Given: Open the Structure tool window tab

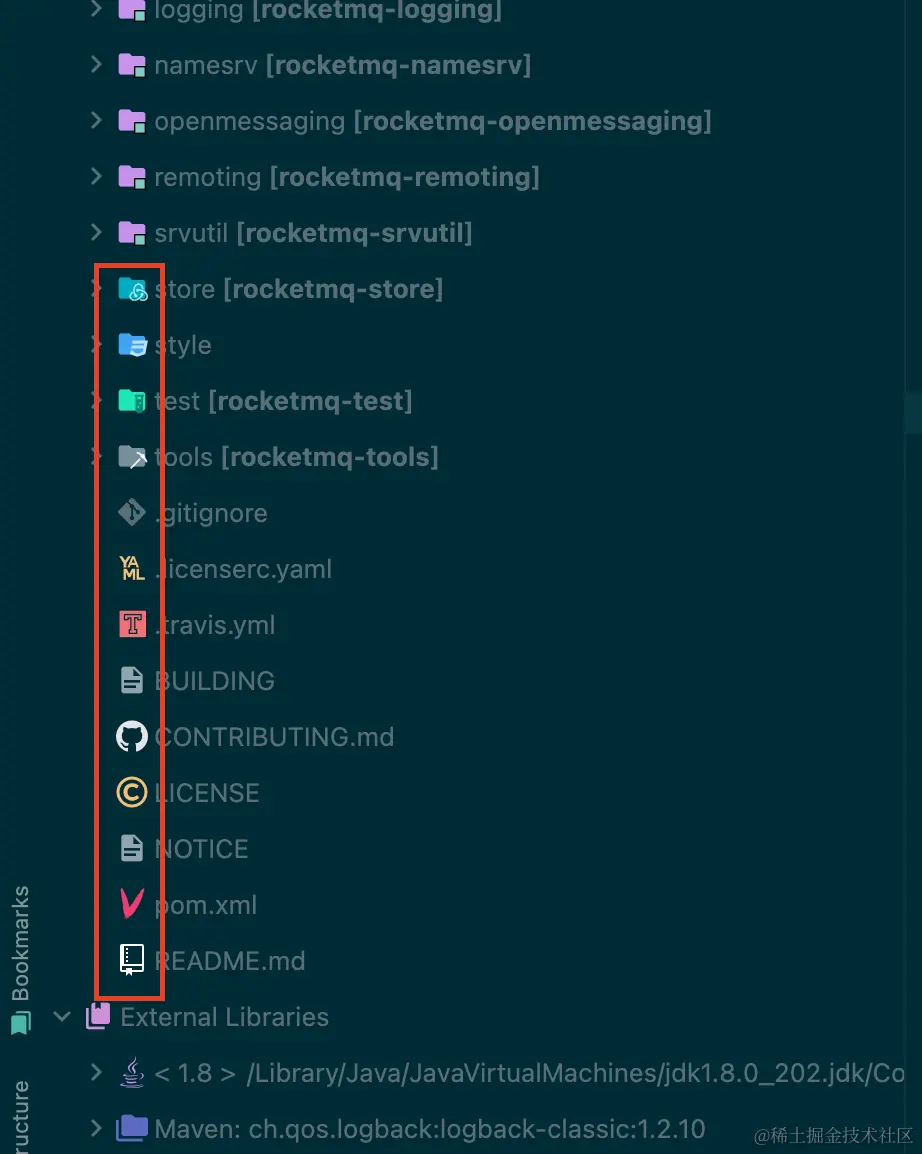Looking at the screenshot, I should point(20,1115).
